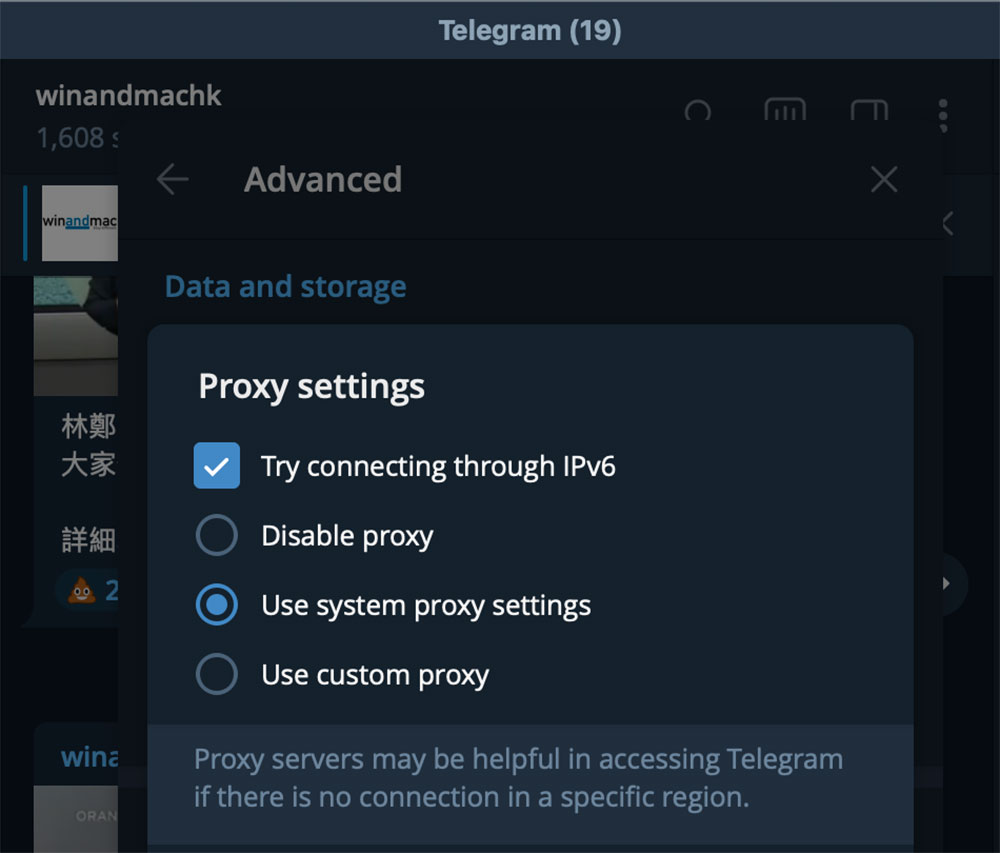Click the channel name link on the bottom post
This screenshot has height=853, width=1000.
tap(89, 757)
